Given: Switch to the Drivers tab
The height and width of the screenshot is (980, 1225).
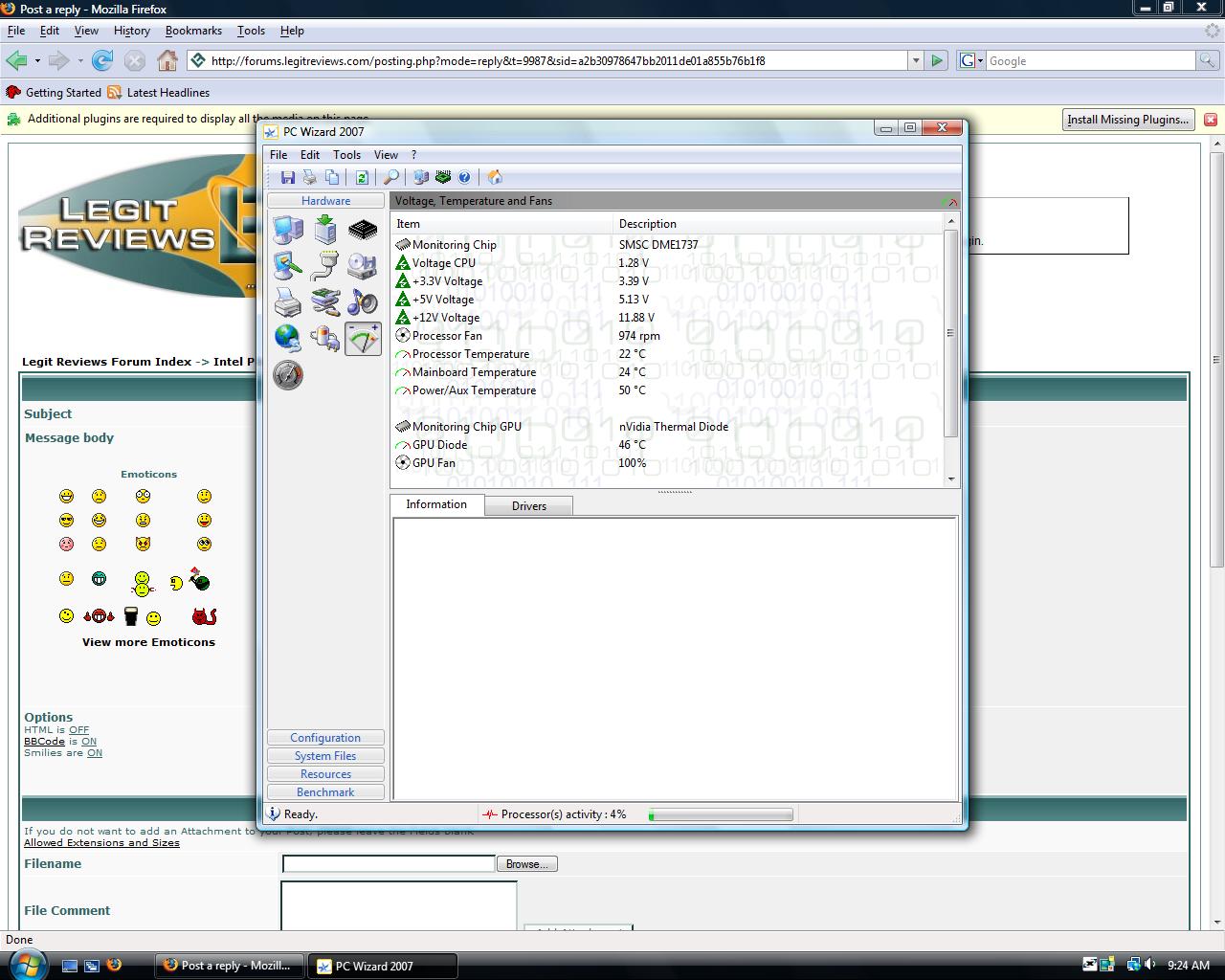Looking at the screenshot, I should [x=528, y=506].
